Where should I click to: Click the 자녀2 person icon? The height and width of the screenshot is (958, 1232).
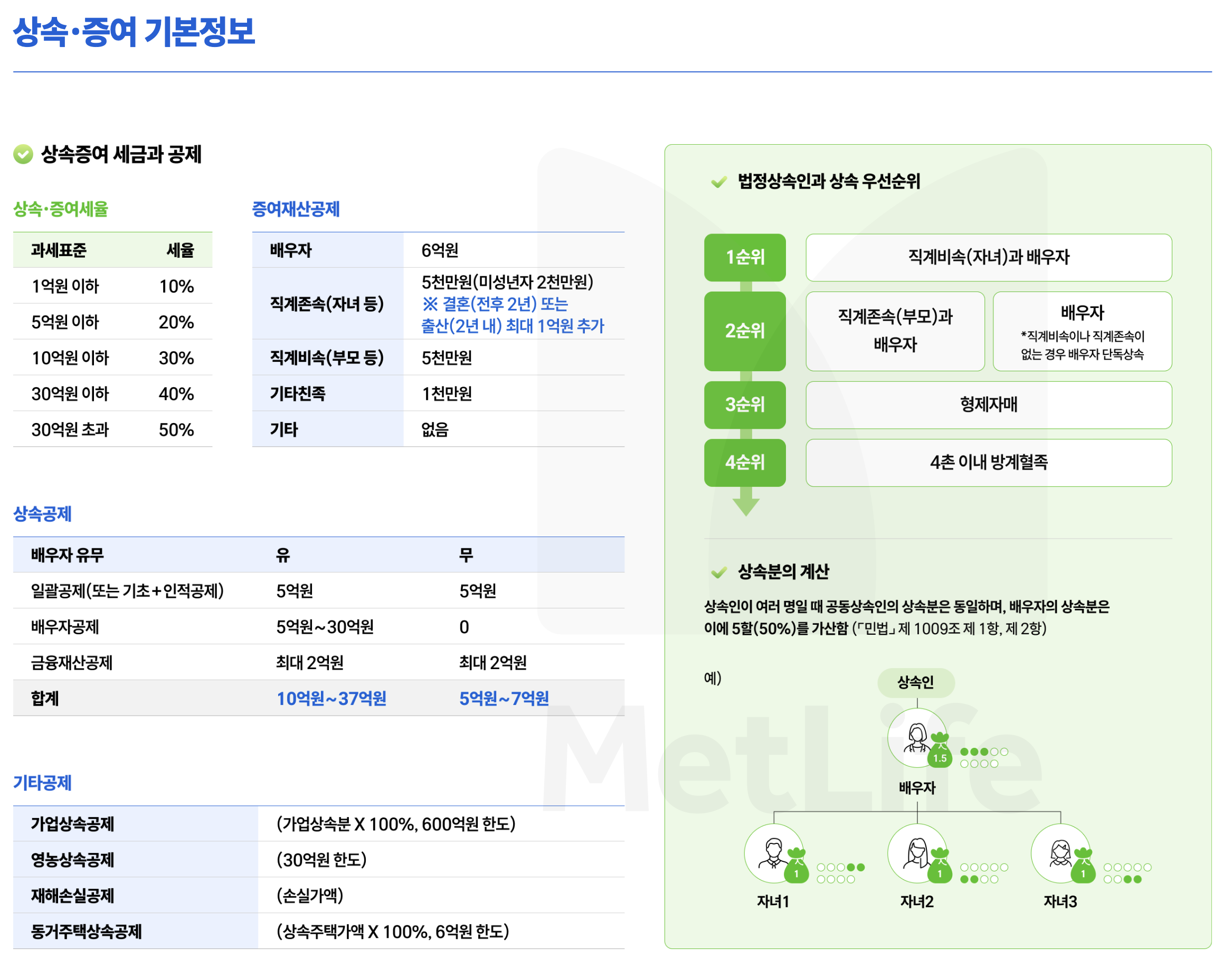(x=918, y=853)
